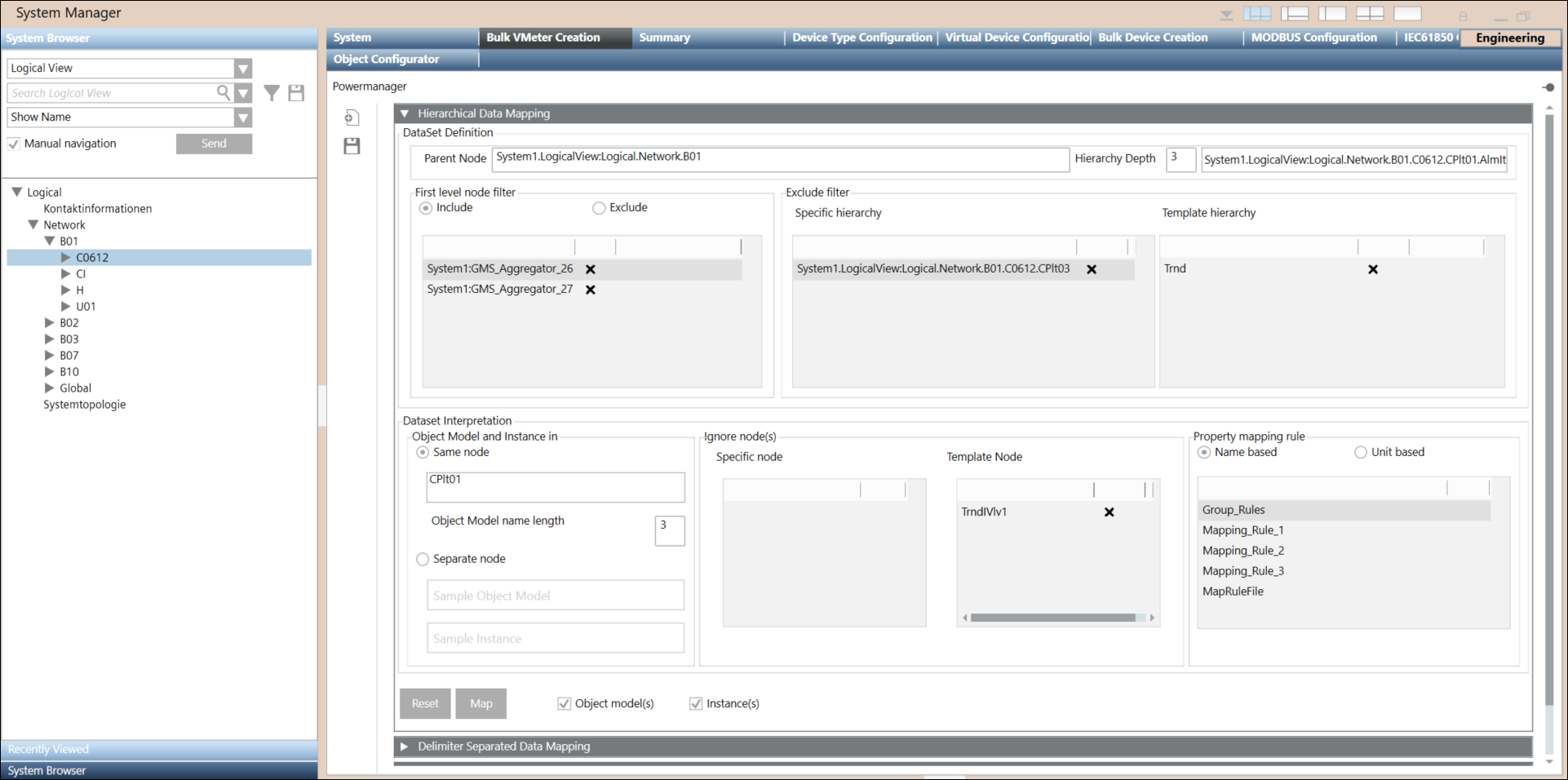Remove GMS_Aggregator_26 from first level filter

point(591,269)
